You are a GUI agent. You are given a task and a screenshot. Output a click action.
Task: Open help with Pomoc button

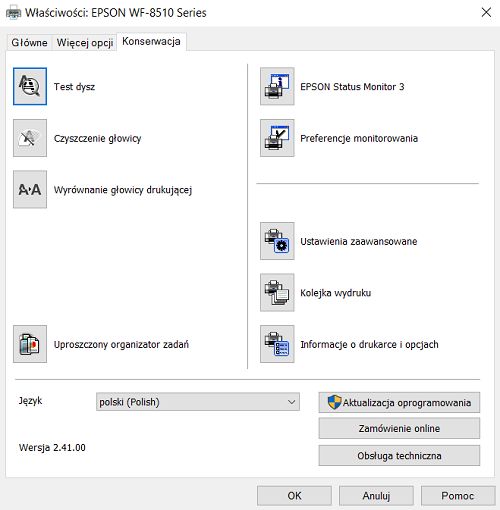(x=458, y=496)
